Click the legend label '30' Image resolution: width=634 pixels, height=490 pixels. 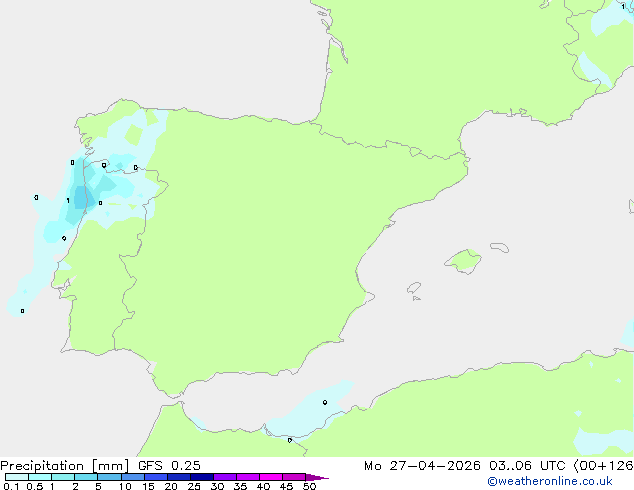[217, 486]
